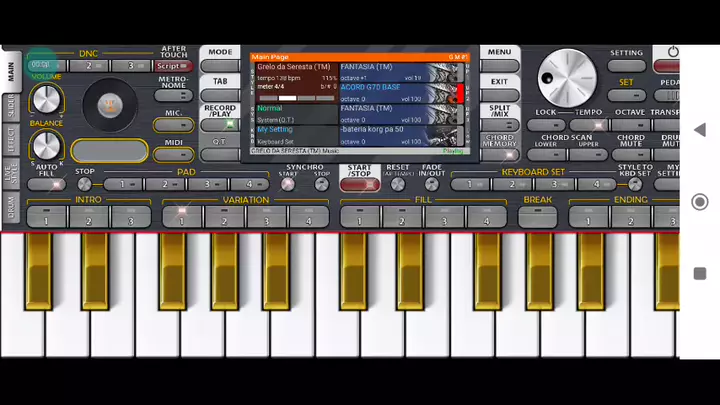Open the Grelo da Seresta style selector
The image size is (720, 405).
pos(295,67)
